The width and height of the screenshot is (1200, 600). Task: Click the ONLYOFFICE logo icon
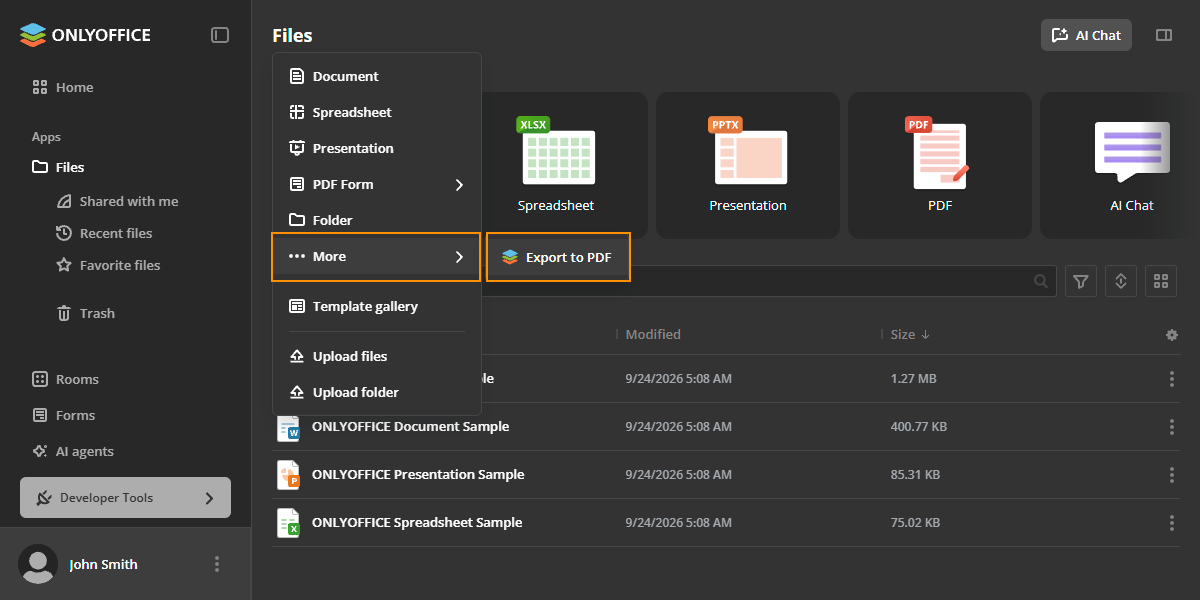pyautogui.click(x=33, y=35)
